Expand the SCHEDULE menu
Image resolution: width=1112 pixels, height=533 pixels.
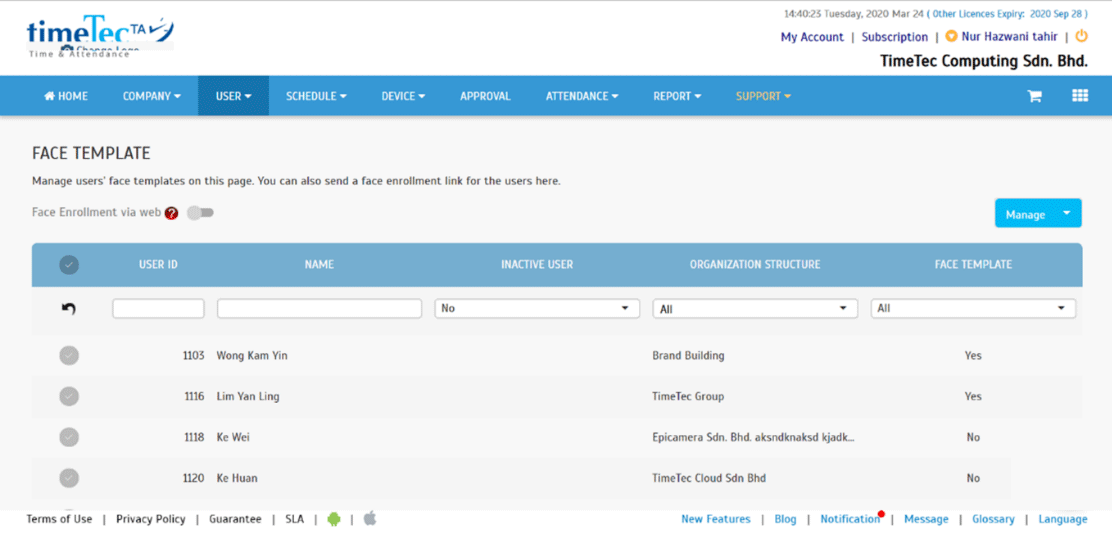[316, 96]
